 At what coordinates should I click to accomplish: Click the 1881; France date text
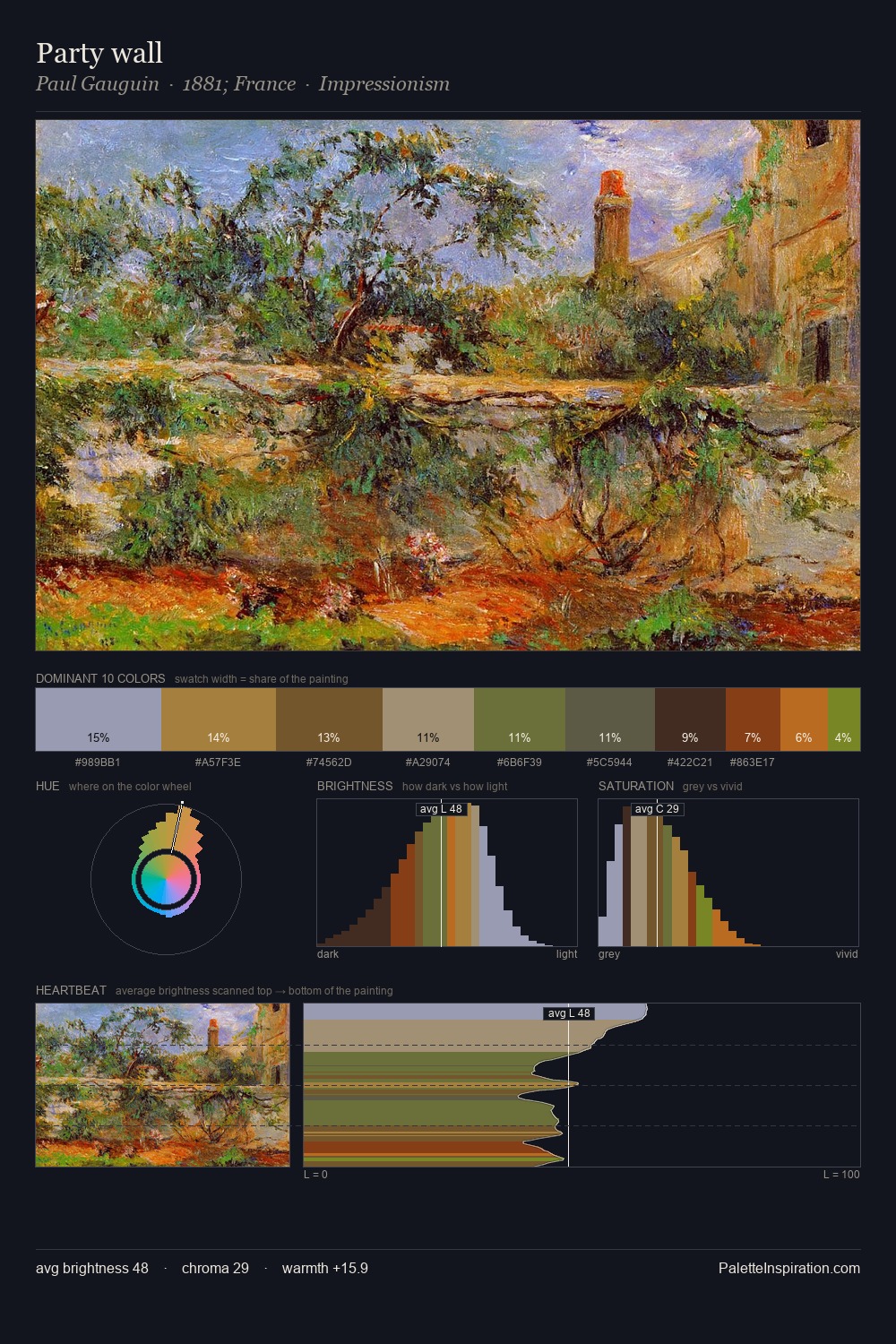(x=239, y=84)
